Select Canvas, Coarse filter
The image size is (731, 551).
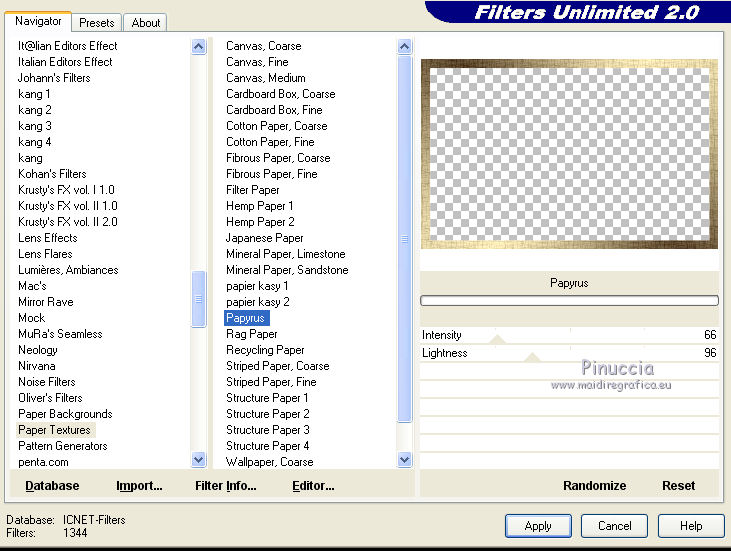(x=264, y=46)
